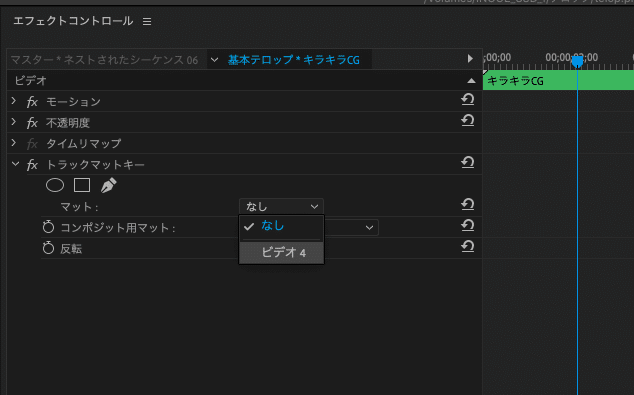Toggle animation stopwatch for コンポジット用マット
Screen dimensions: 634x395
(49, 227)
